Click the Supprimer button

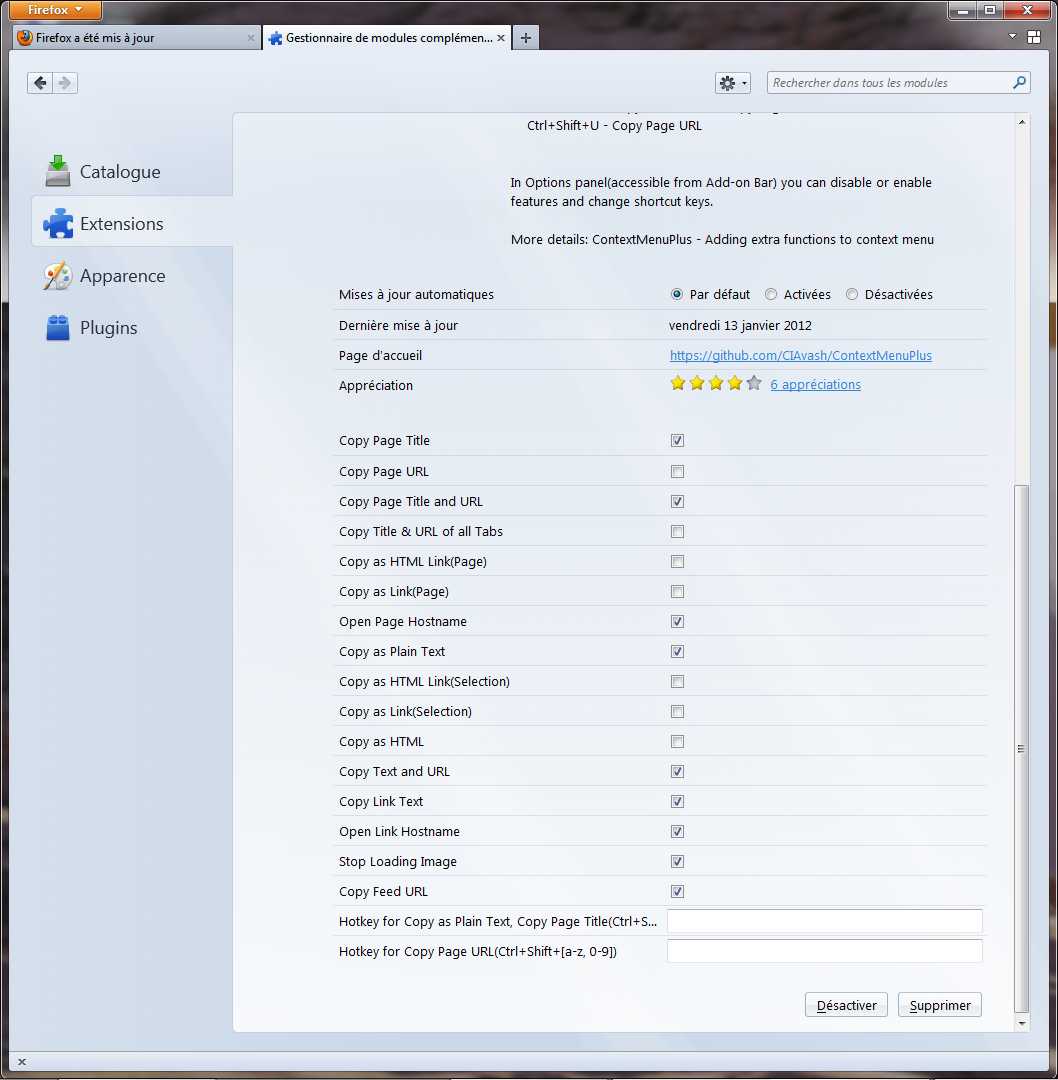[940, 1005]
